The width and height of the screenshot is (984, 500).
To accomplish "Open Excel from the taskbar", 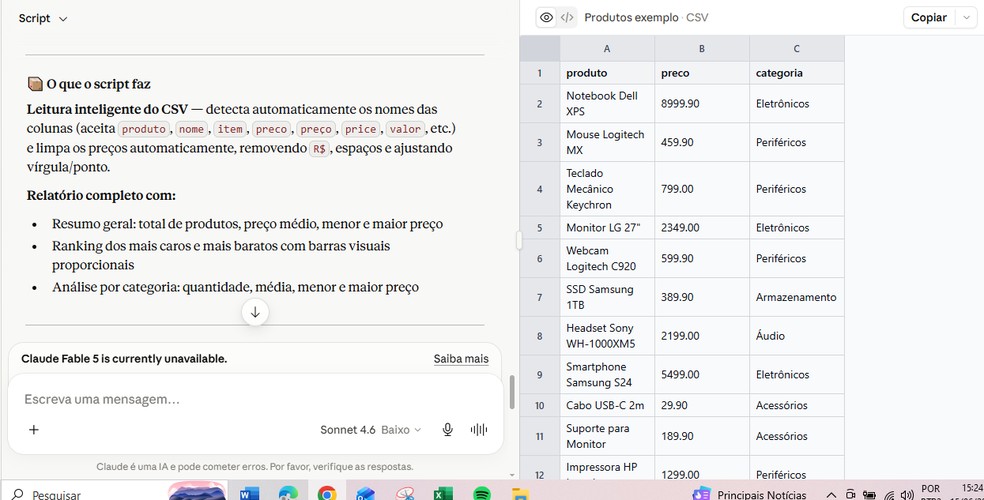I will pyautogui.click(x=443, y=494).
